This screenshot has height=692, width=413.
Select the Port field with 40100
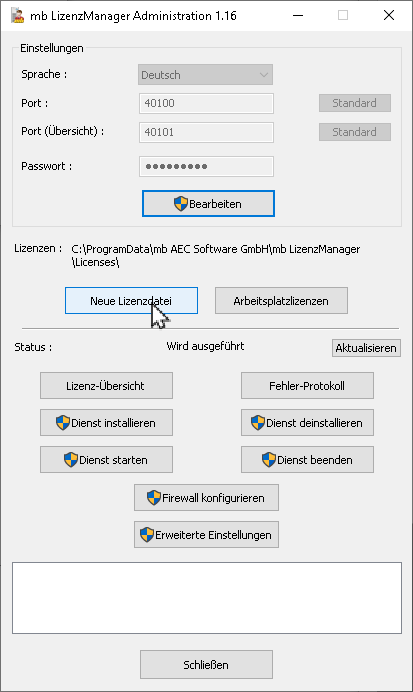[206, 103]
